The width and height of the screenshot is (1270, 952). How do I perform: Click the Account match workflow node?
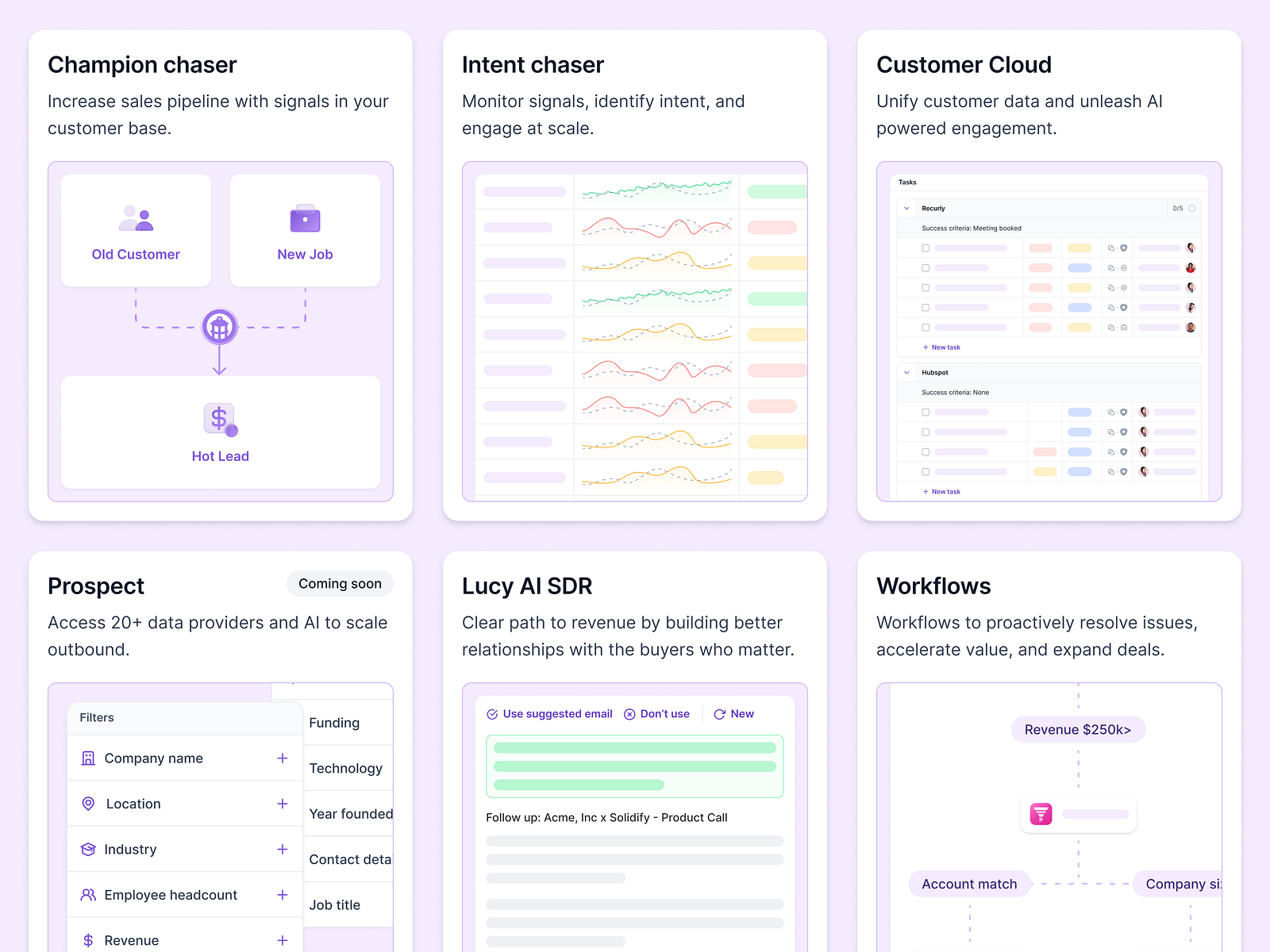969,884
